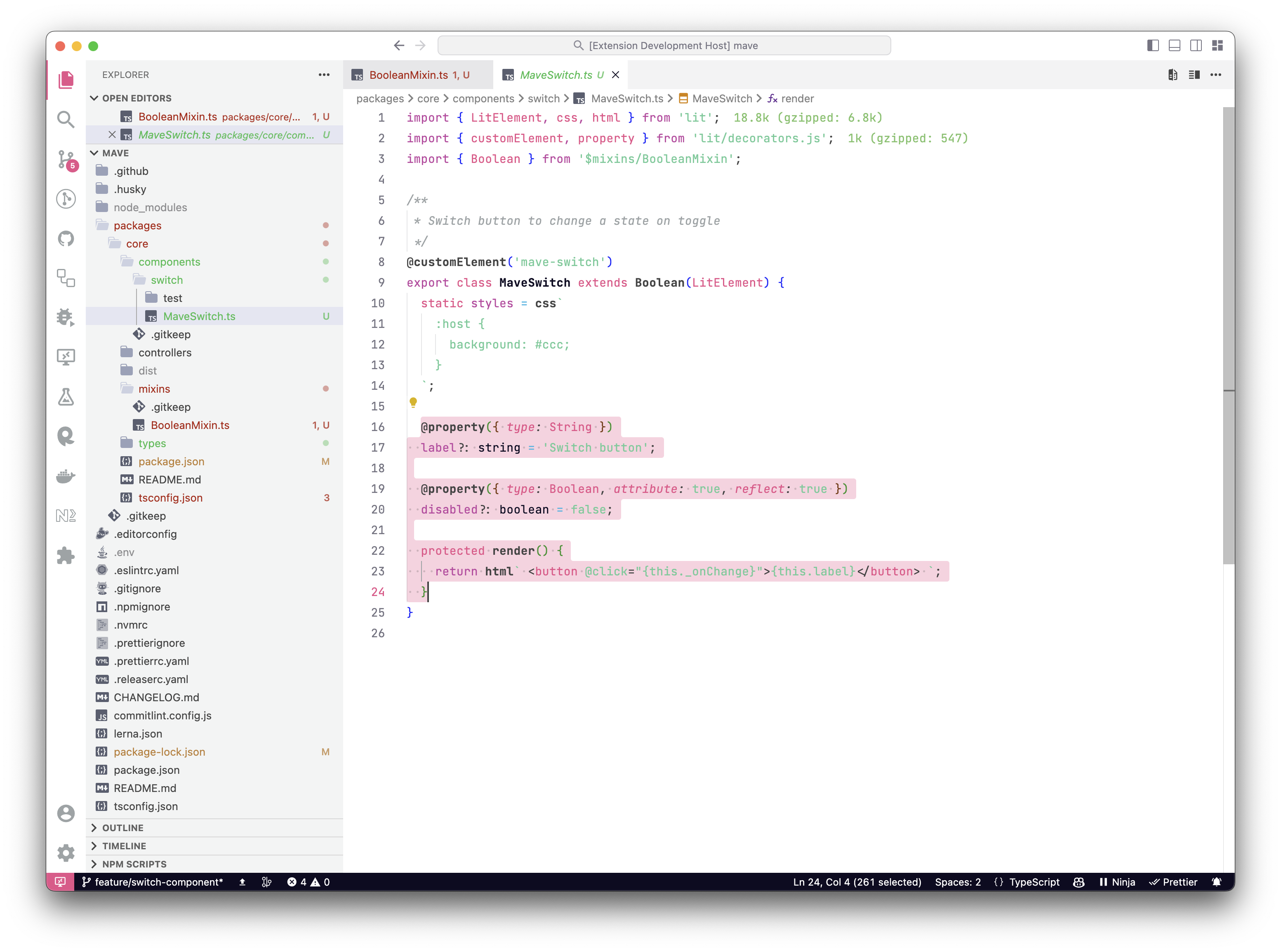The image size is (1281, 952).
Task: Click the Ln 24, Col 4 position indicator
Action: pos(857,882)
